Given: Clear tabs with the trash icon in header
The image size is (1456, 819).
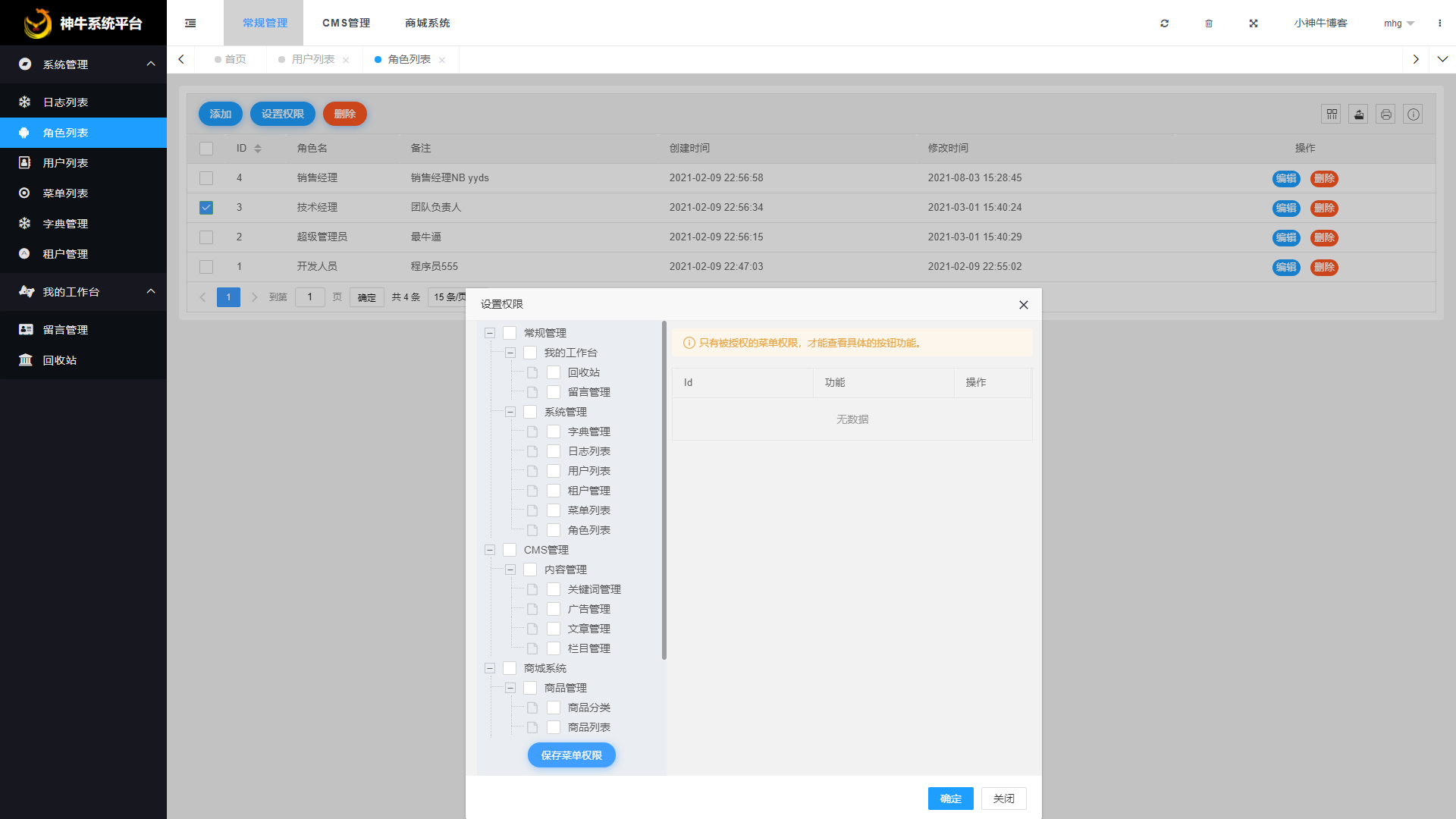Looking at the screenshot, I should [x=1209, y=24].
